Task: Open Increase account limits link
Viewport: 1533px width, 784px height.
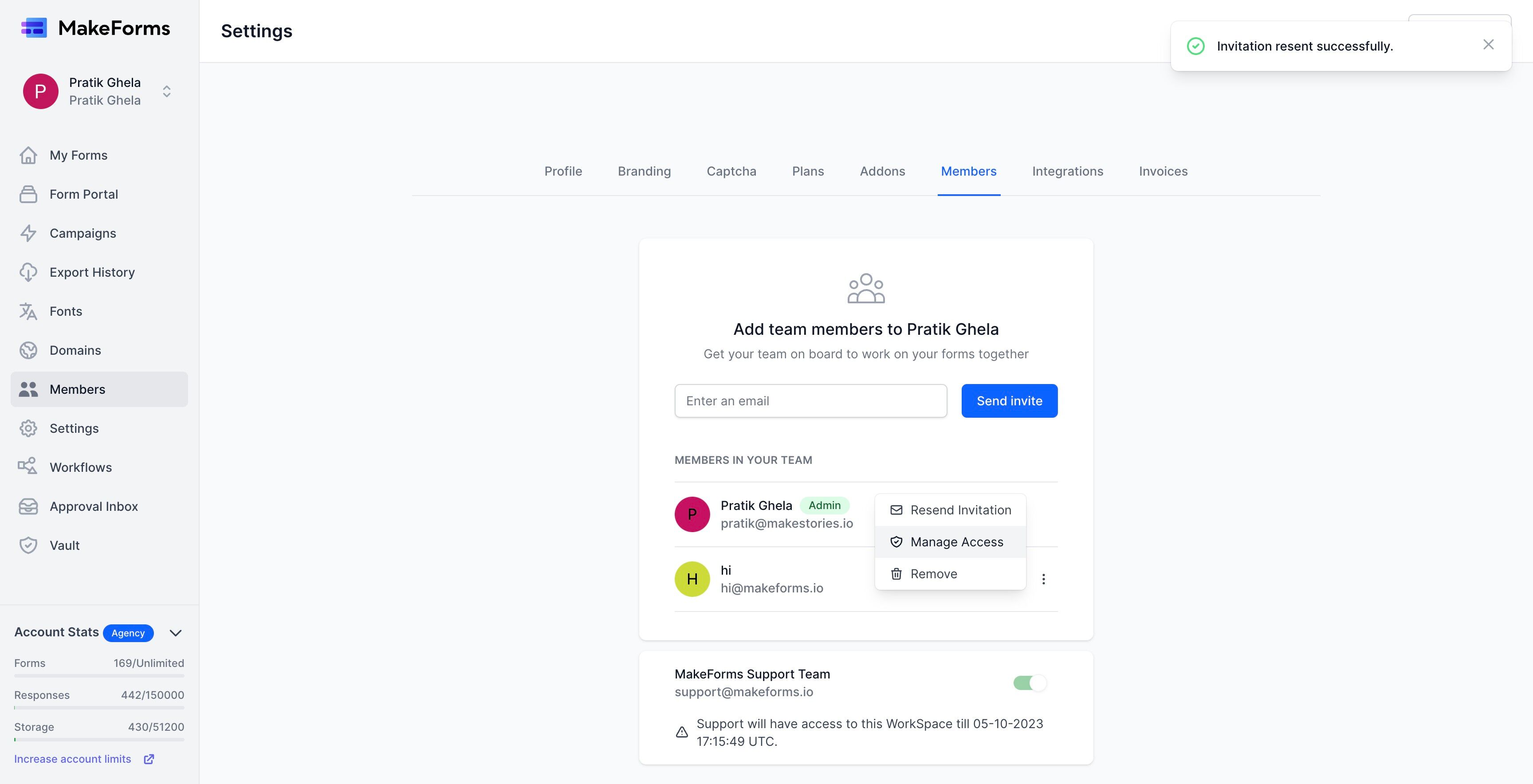Action: click(73, 759)
